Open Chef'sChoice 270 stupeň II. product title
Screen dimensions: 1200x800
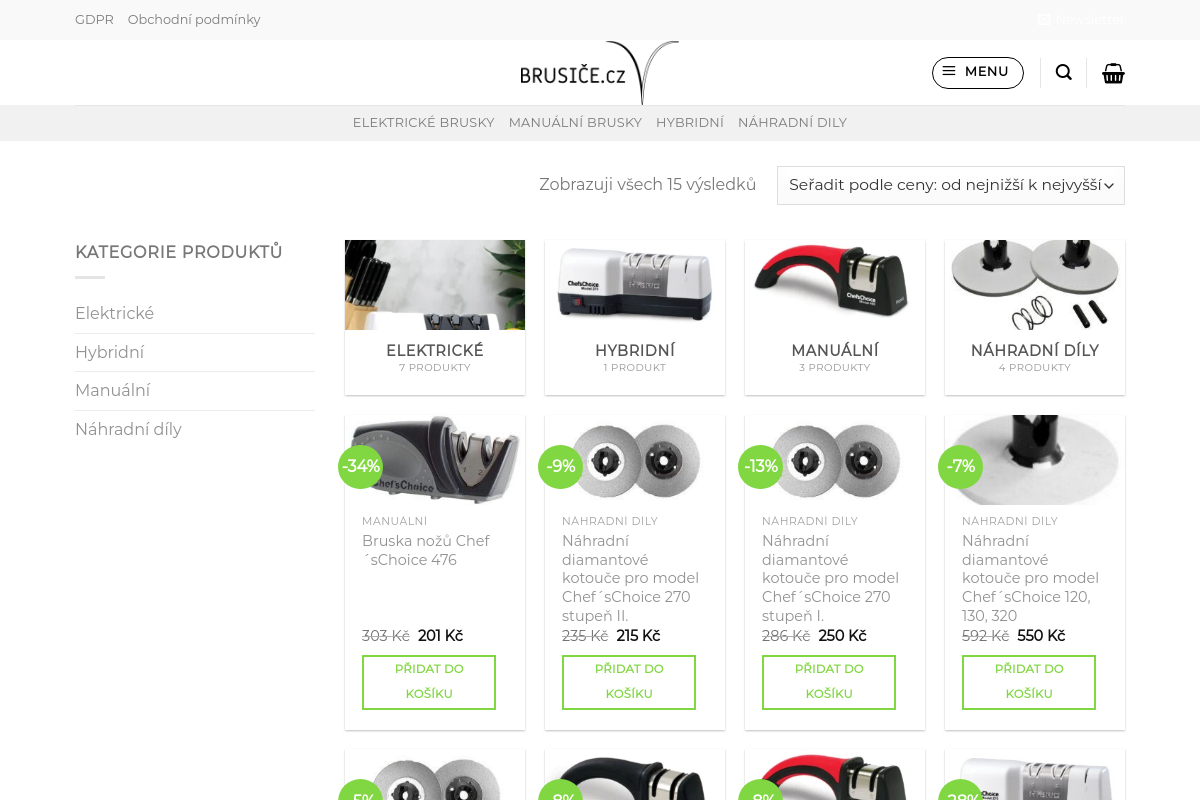(631, 578)
